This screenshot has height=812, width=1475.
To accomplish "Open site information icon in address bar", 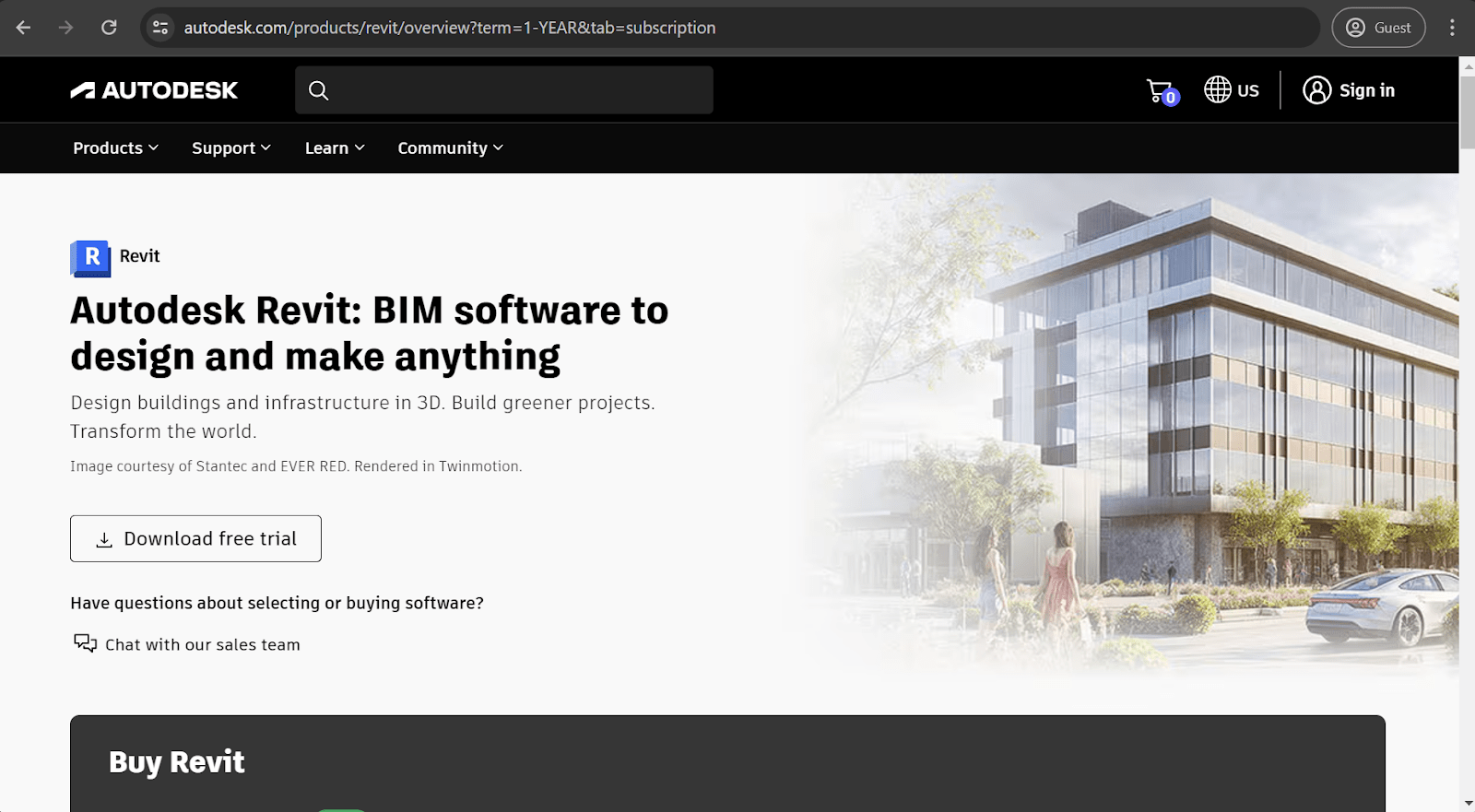I will coord(160,28).
